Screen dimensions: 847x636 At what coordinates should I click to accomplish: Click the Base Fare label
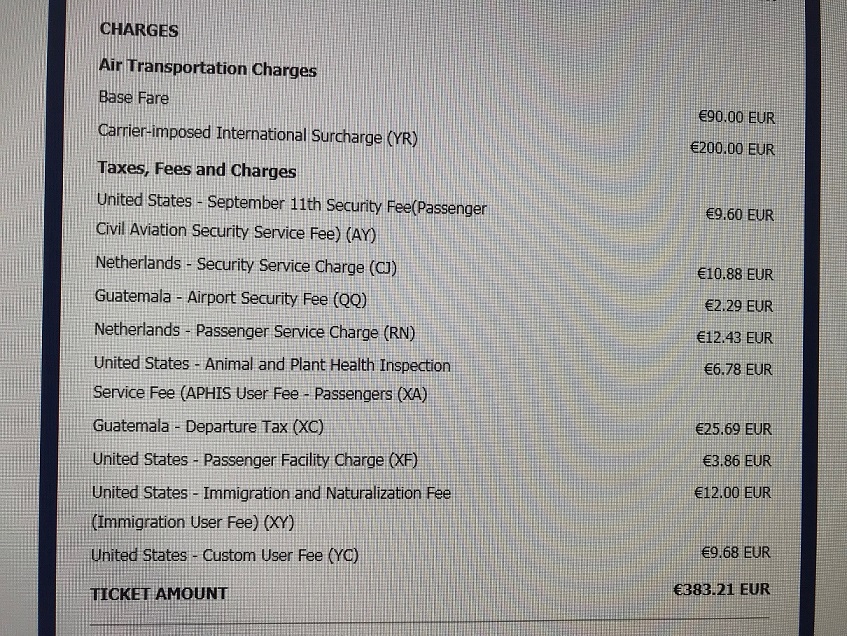(x=133, y=98)
